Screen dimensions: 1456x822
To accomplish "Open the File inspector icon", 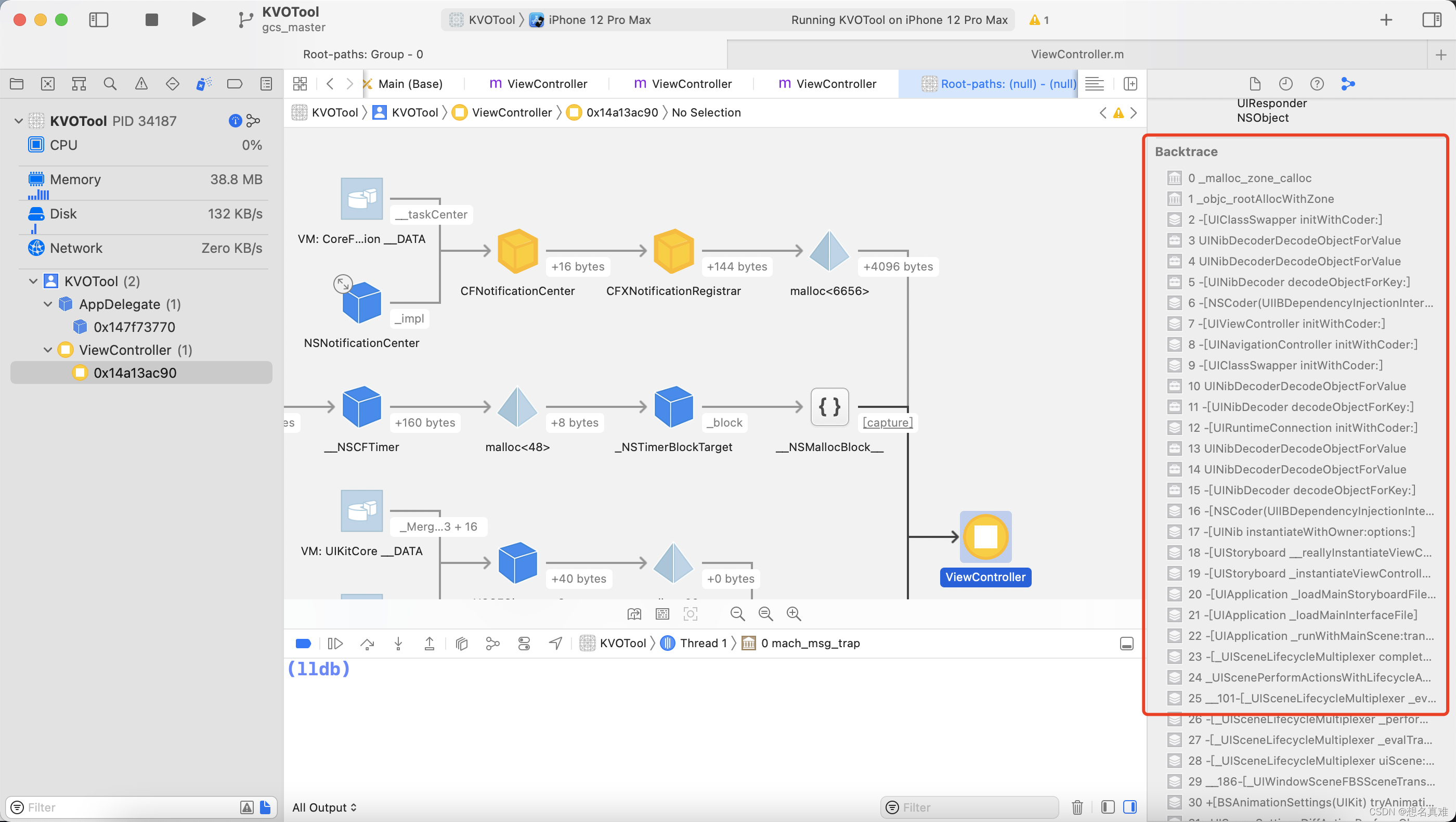I will click(1255, 84).
